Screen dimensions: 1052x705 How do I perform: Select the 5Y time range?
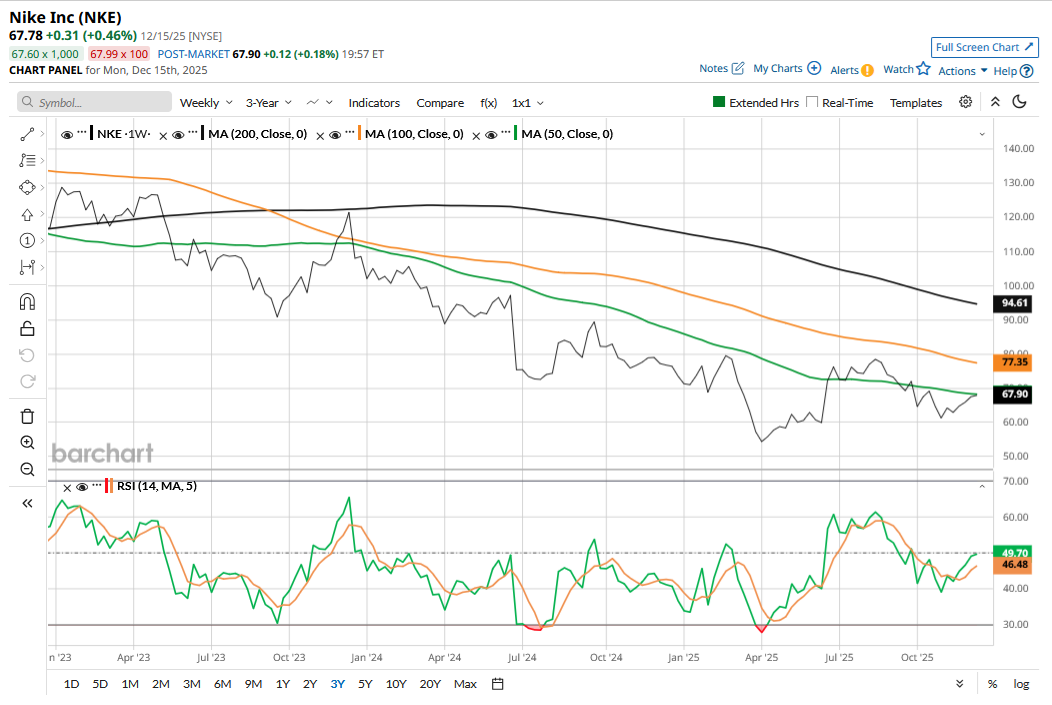[365, 684]
